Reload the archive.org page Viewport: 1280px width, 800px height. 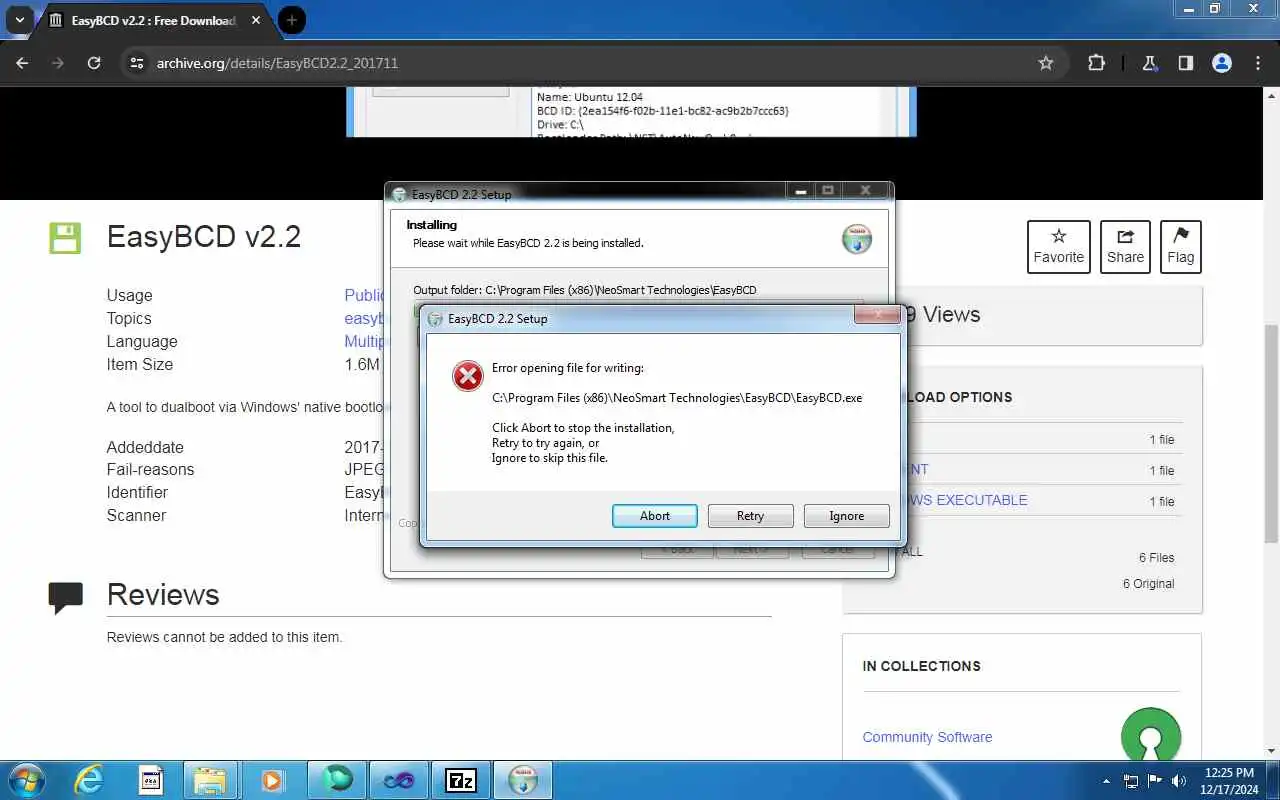coord(94,63)
